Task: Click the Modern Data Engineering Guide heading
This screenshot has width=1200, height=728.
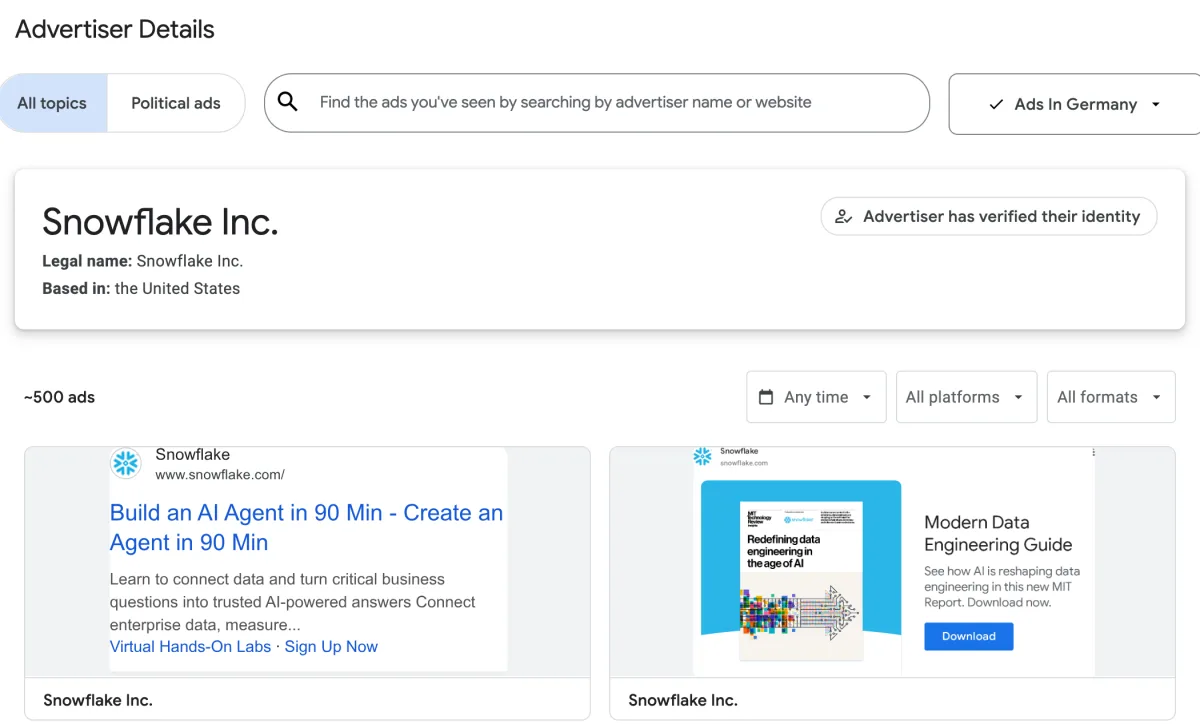Action: coord(998,533)
